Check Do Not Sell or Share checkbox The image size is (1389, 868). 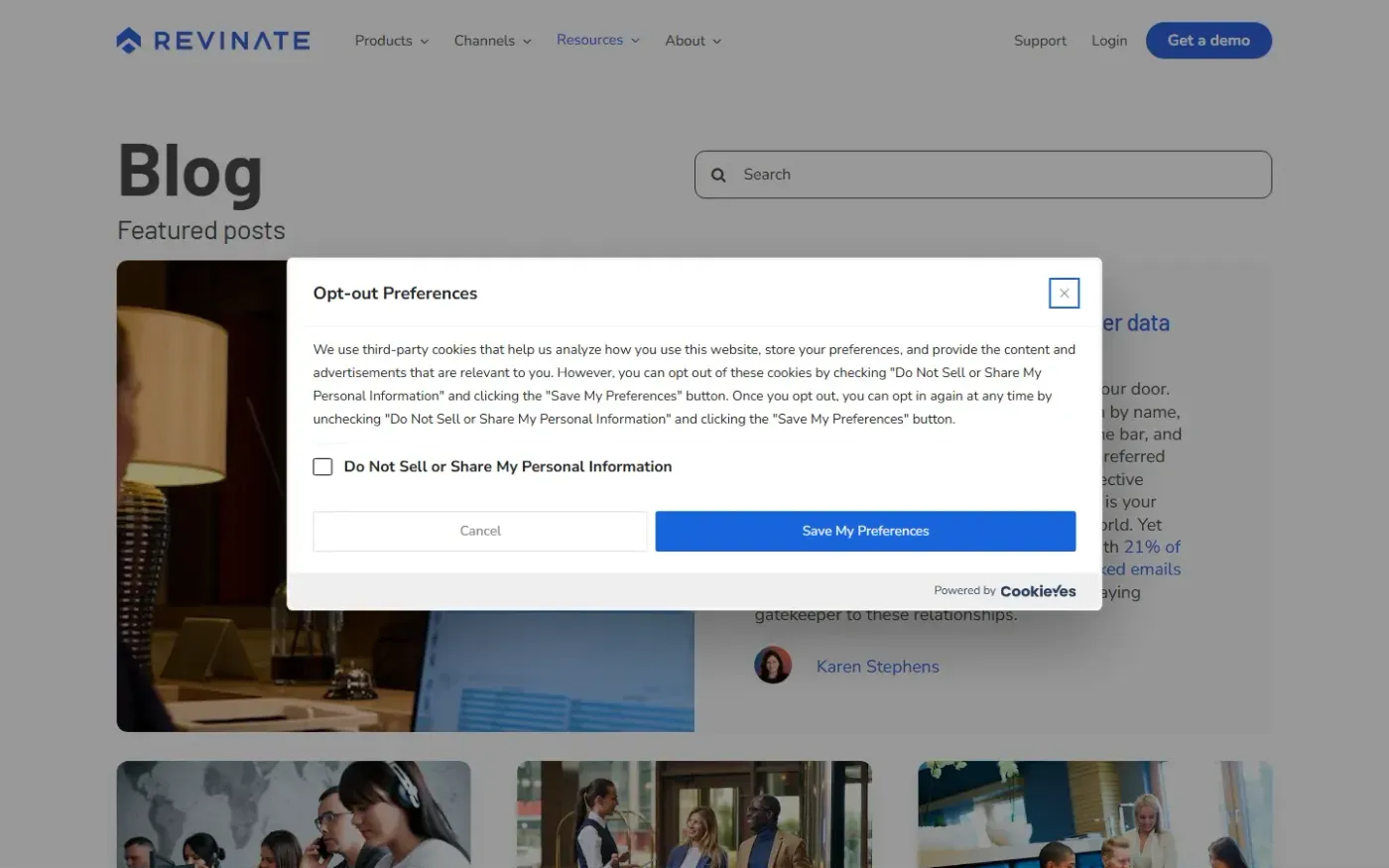click(x=322, y=466)
